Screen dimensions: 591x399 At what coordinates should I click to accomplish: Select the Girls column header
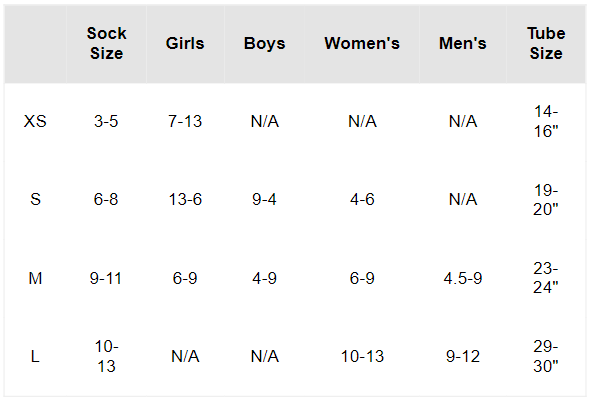coord(185,43)
